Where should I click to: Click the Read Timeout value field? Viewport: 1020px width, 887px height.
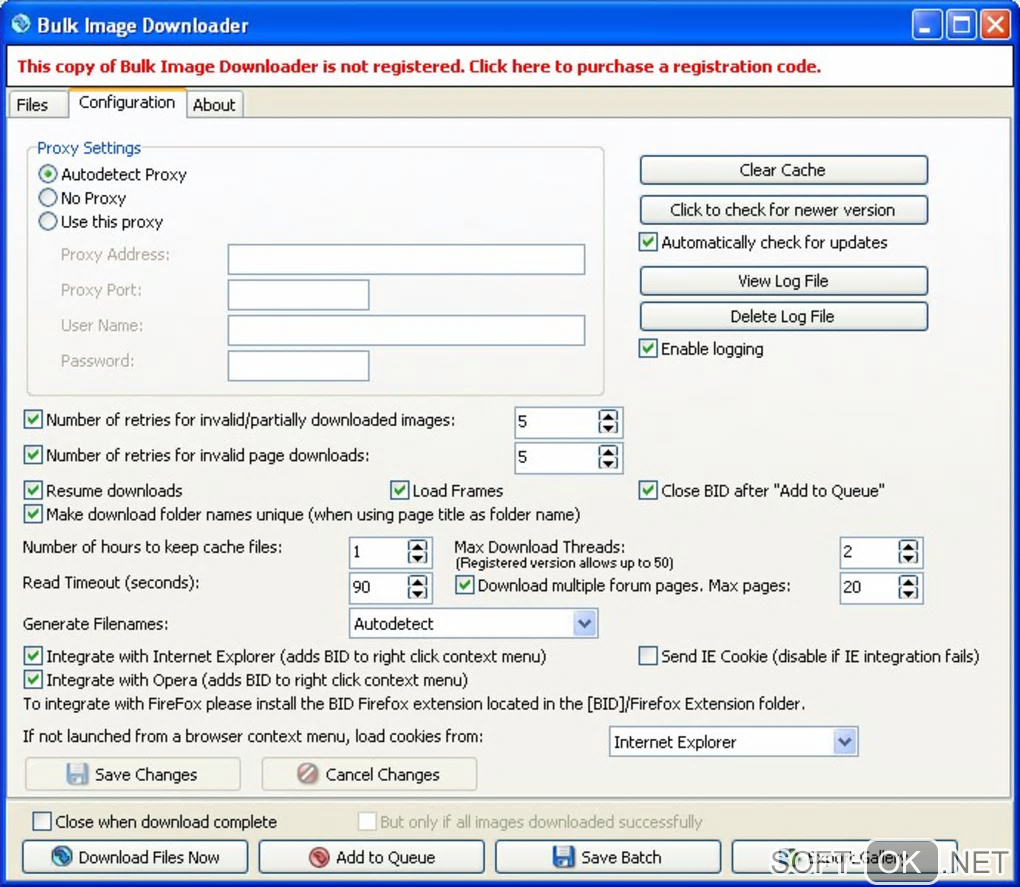(x=379, y=587)
